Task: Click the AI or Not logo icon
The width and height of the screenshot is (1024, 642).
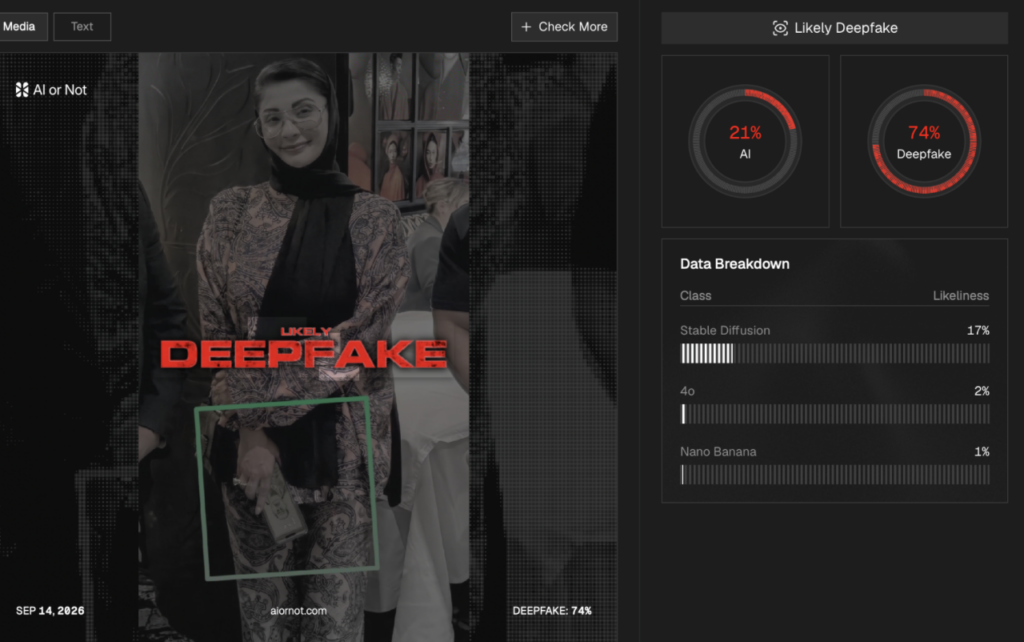Action: coord(22,89)
